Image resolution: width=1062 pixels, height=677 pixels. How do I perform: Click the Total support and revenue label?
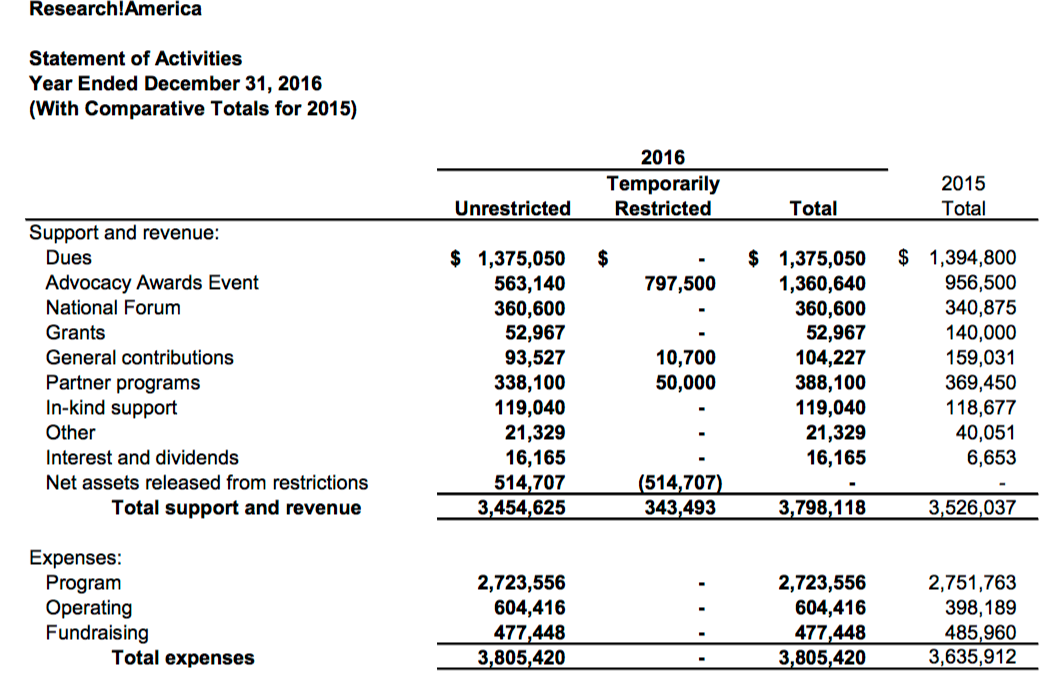tap(236, 508)
